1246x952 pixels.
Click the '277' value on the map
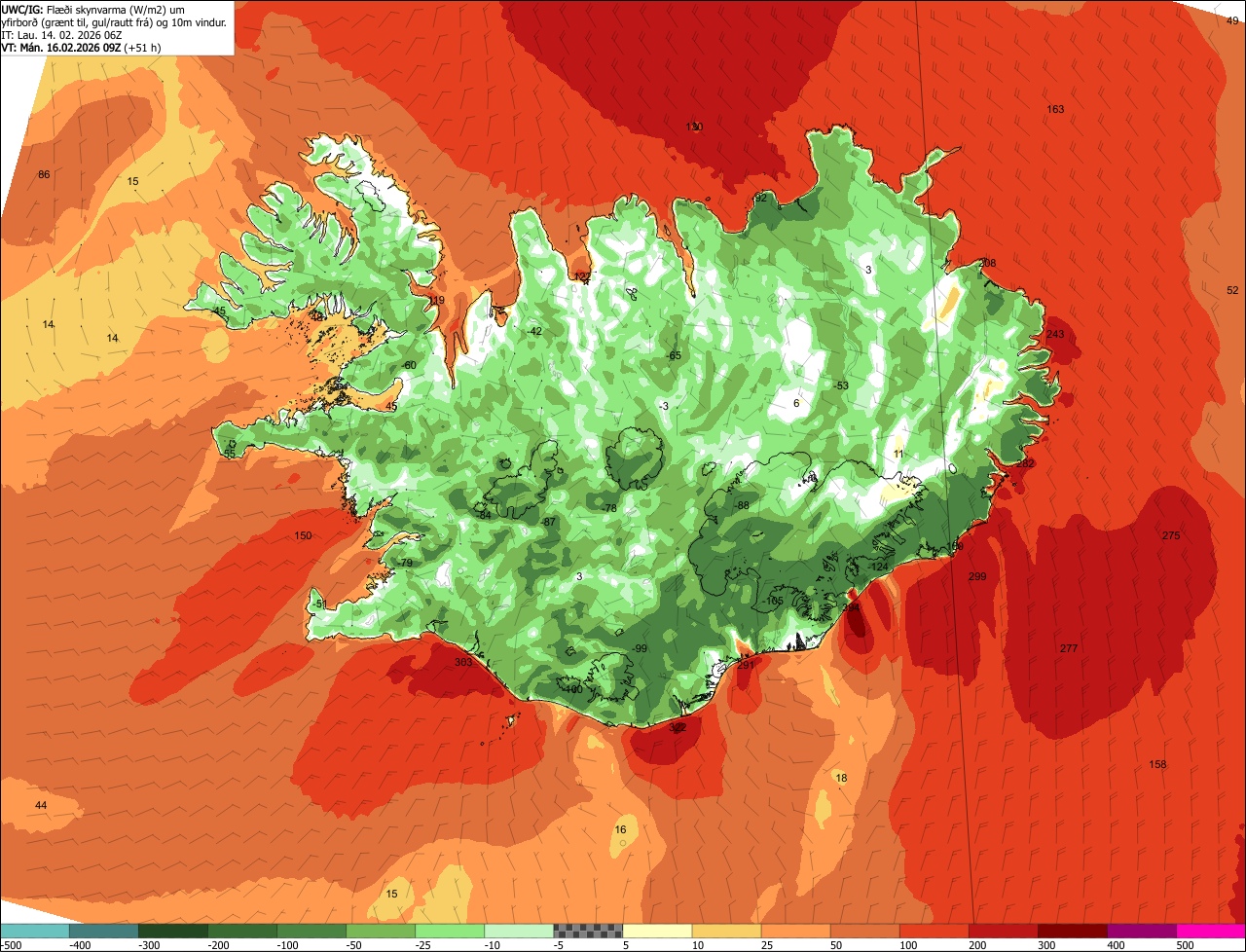pos(1069,648)
